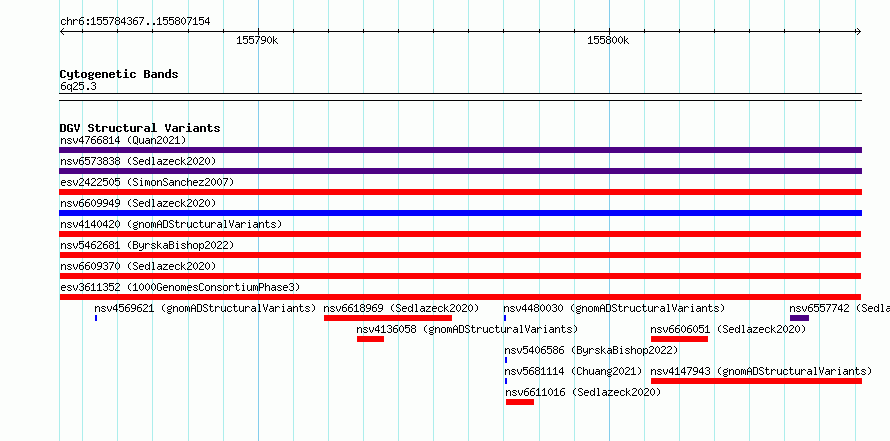The image size is (890, 441).
Task: Click the purple bar of nsv6573838
Action: click(460, 171)
